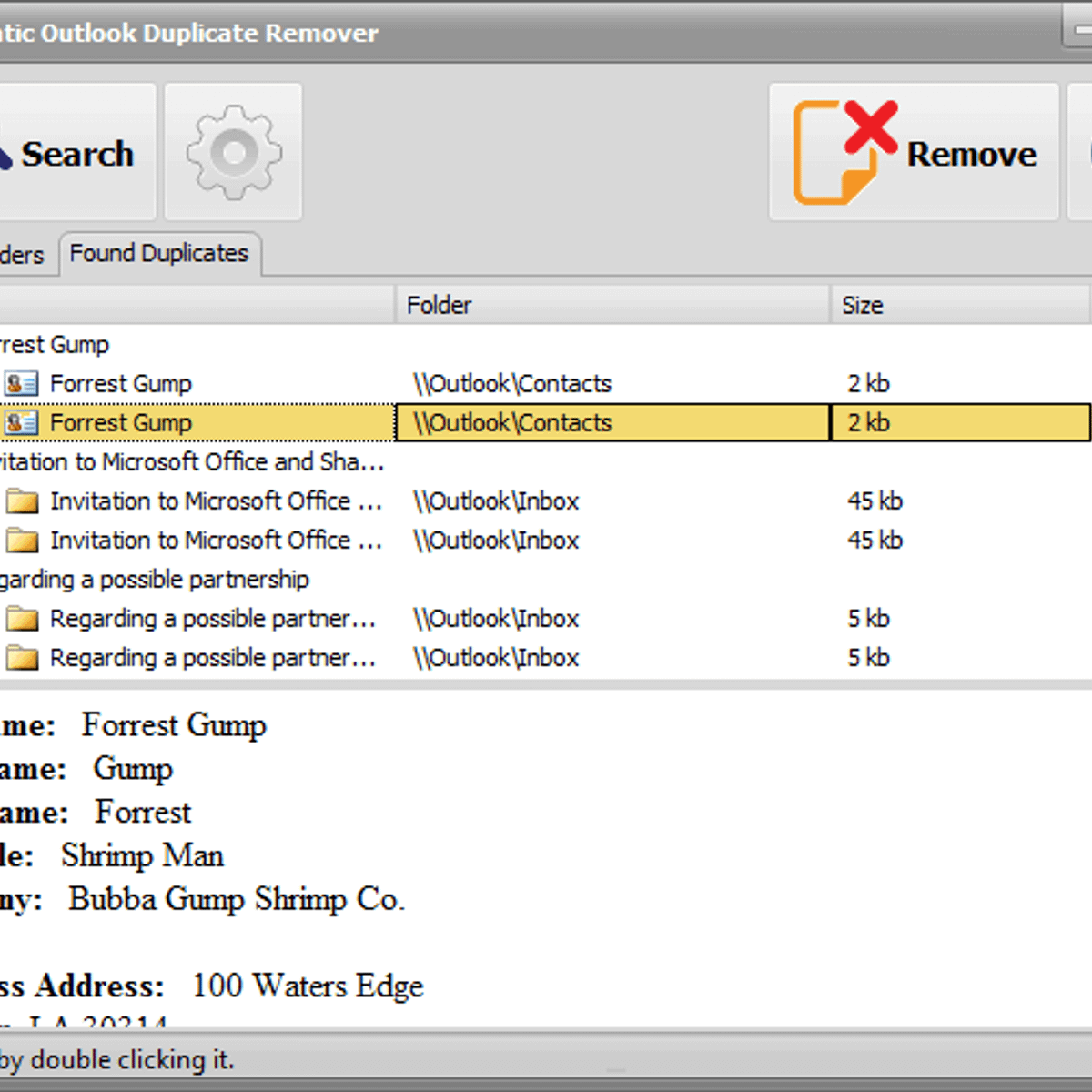Click the Search toolbar button

tap(75, 153)
